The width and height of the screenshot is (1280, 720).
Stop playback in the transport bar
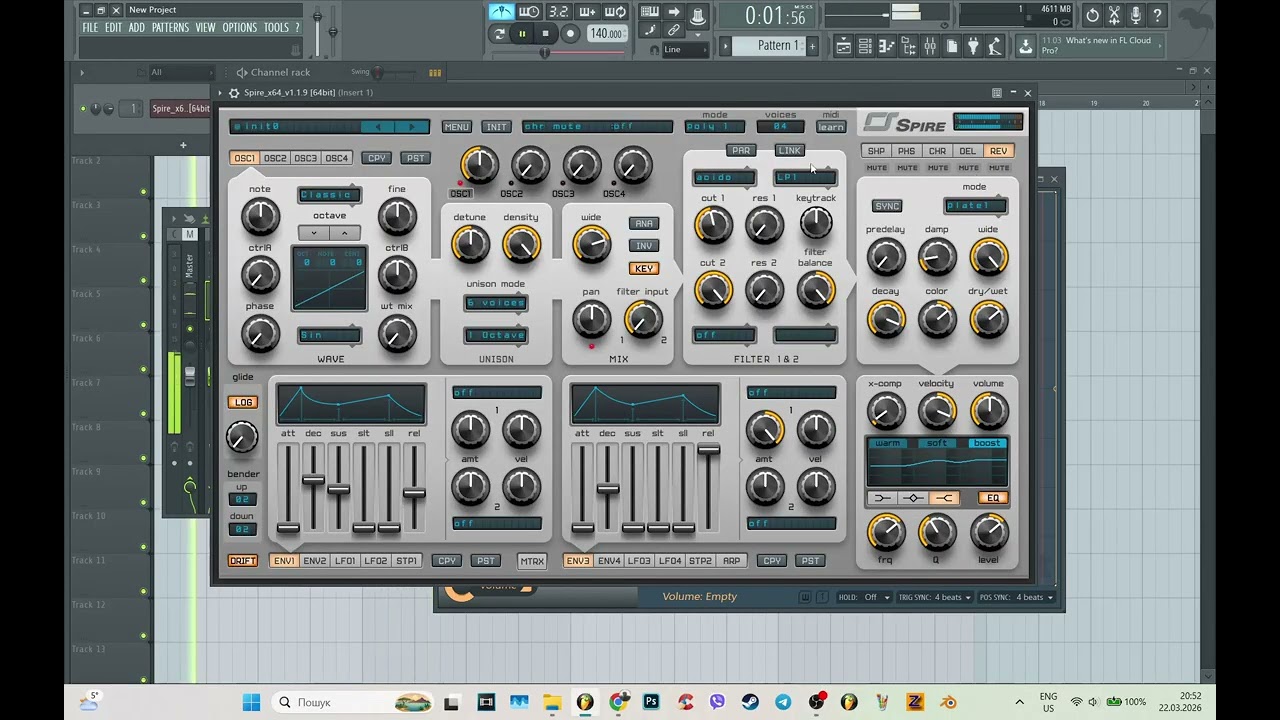click(546, 34)
